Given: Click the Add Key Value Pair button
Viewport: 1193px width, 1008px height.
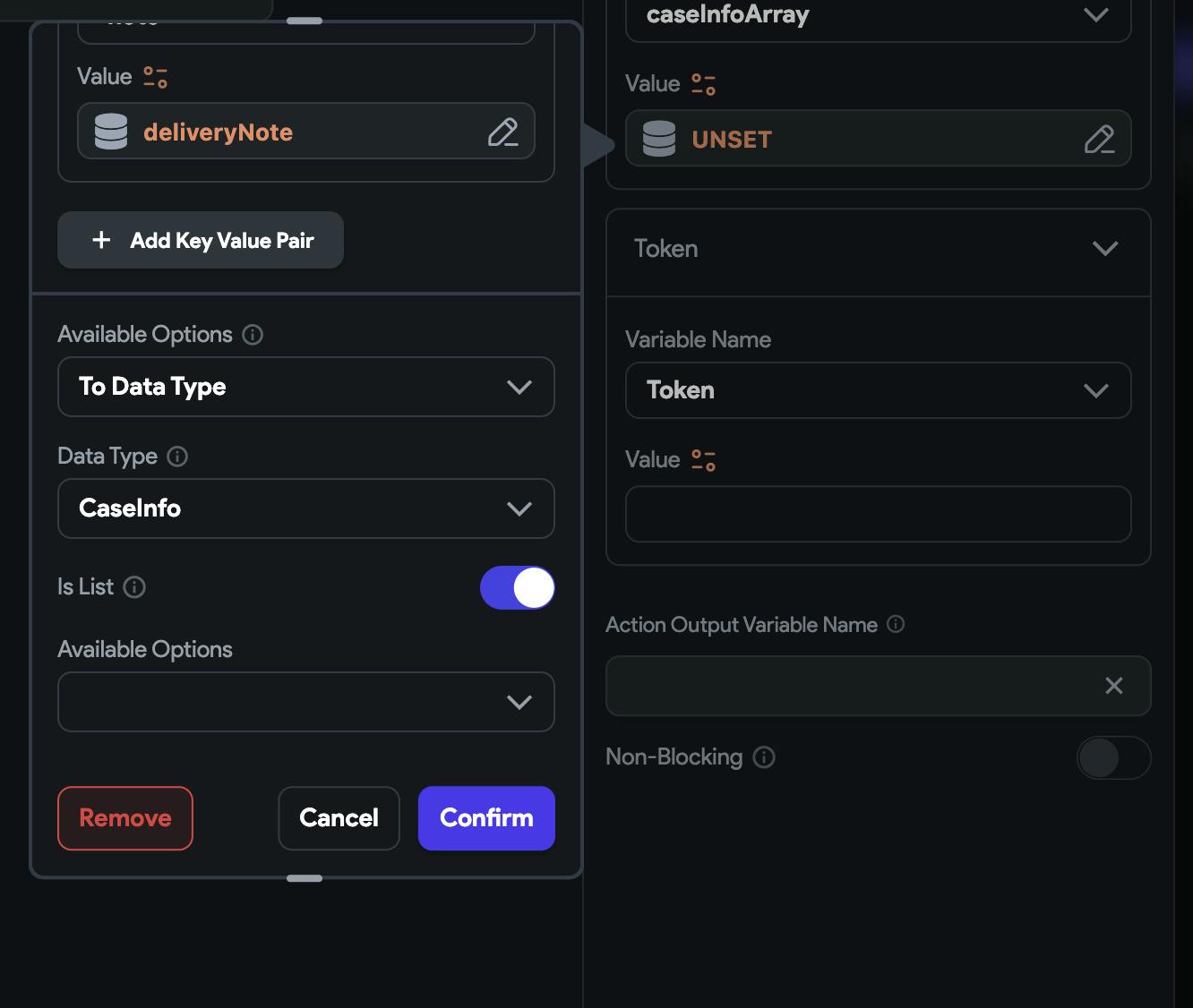Looking at the screenshot, I should pos(201,240).
